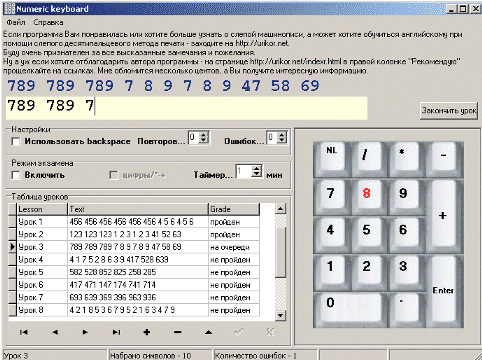The image size is (482, 360).
Task: Click the lesson table scroll down arrow
Action: (280, 315)
